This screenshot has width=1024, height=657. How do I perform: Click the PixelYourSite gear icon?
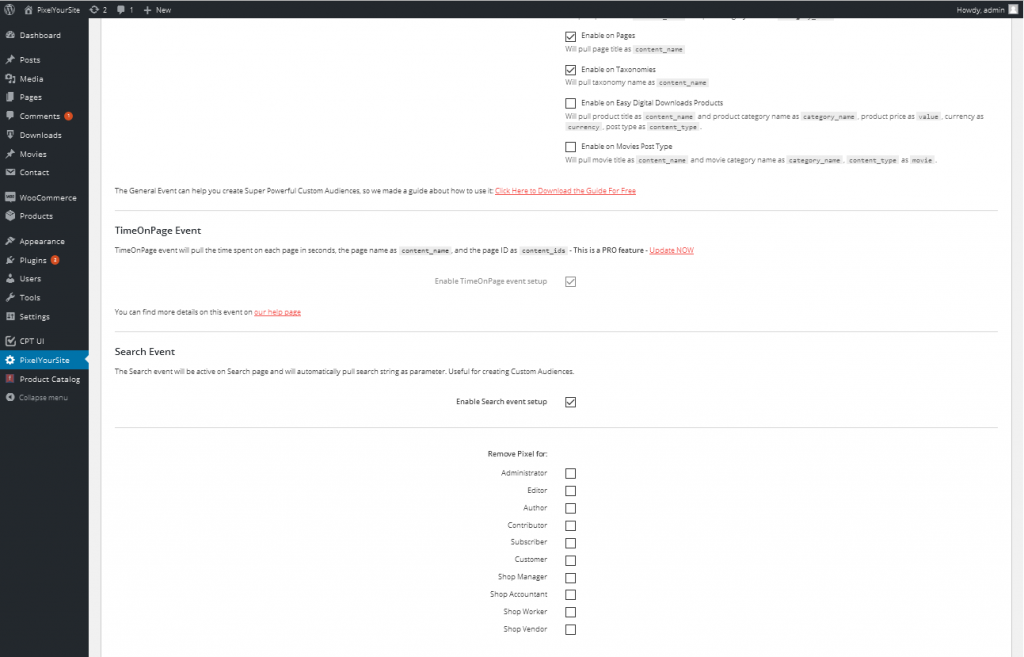pyautogui.click(x=10, y=360)
